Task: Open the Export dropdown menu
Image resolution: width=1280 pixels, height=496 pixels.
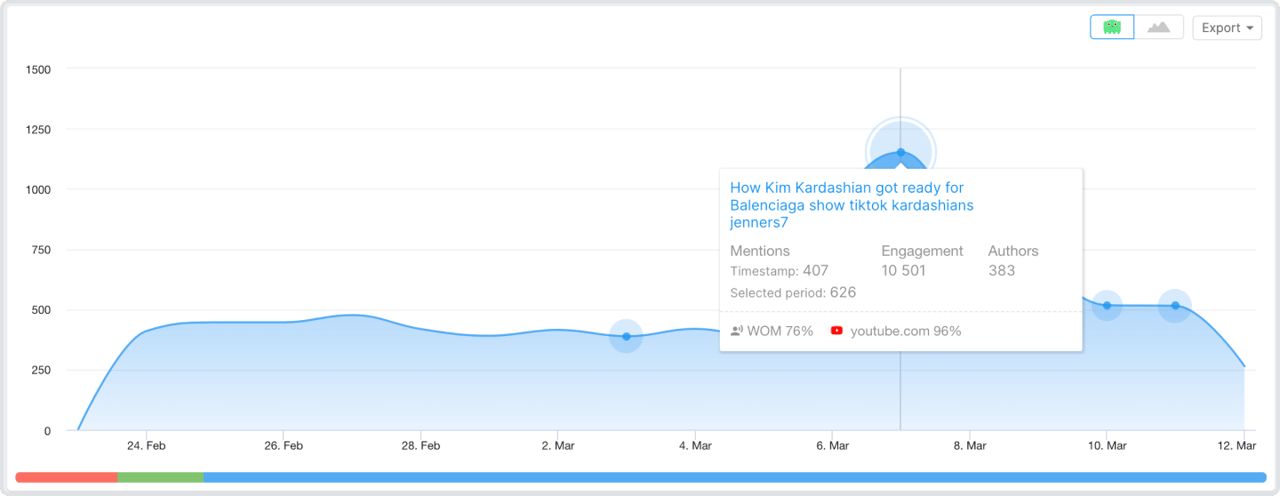Action: pyautogui.click(x=1227, y=28)
